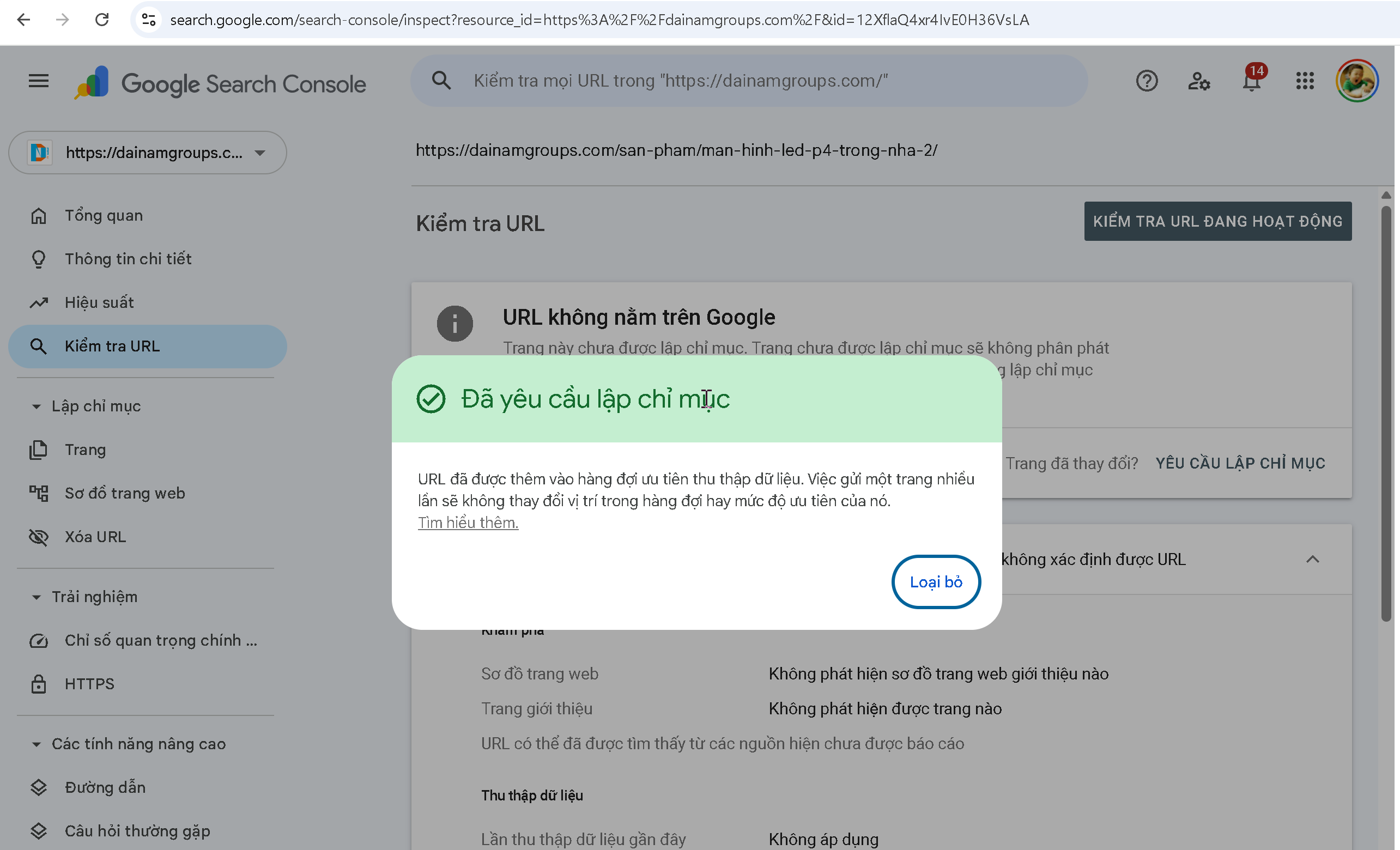Open Sơ đồ trang web sitemaps

pyautogui.click(x=147, y=493)
